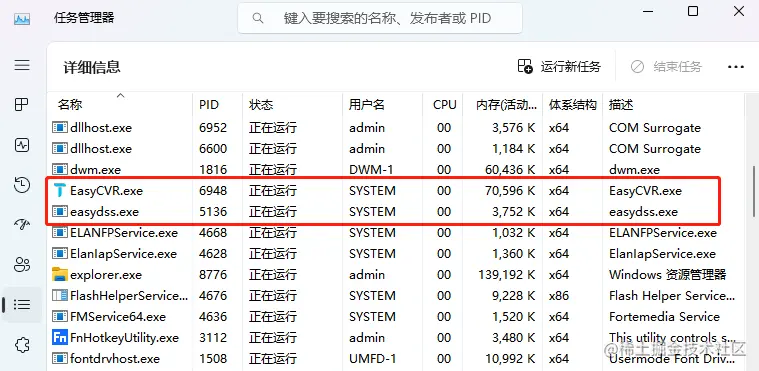Click memory value 60,436 K
Image resolution: width=759 pixels, height=371 pixels.
pyautogui.click(x=510, y=170)
